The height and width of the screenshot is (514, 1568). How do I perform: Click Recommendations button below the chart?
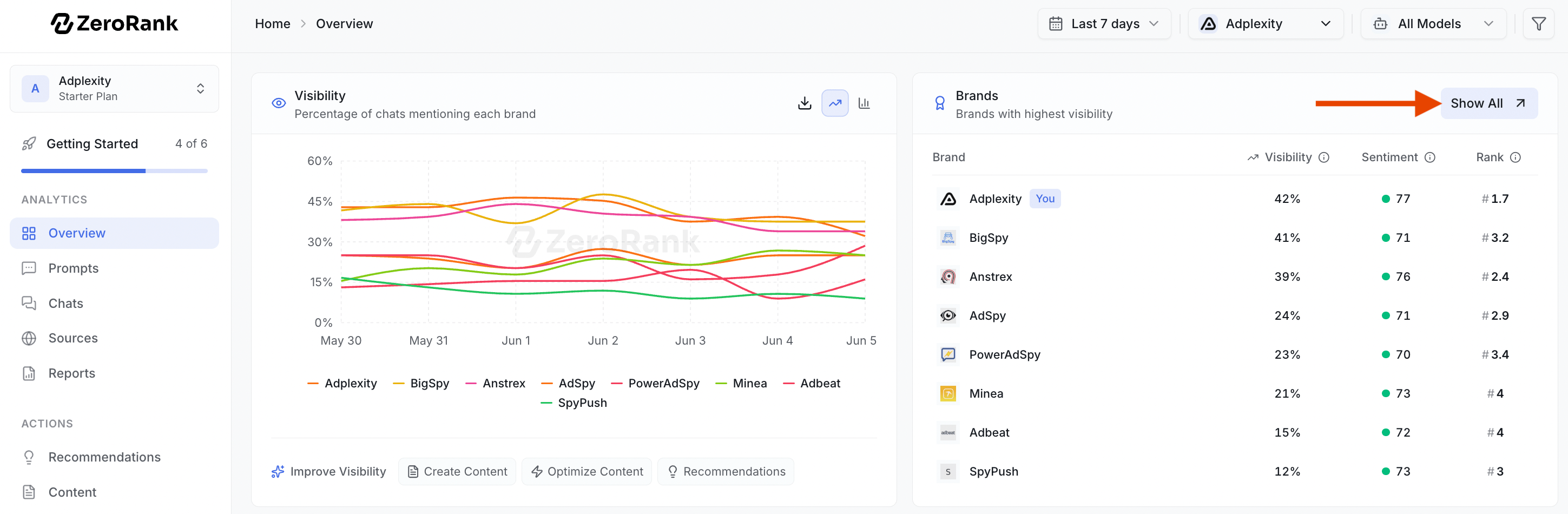pos(726,471)
